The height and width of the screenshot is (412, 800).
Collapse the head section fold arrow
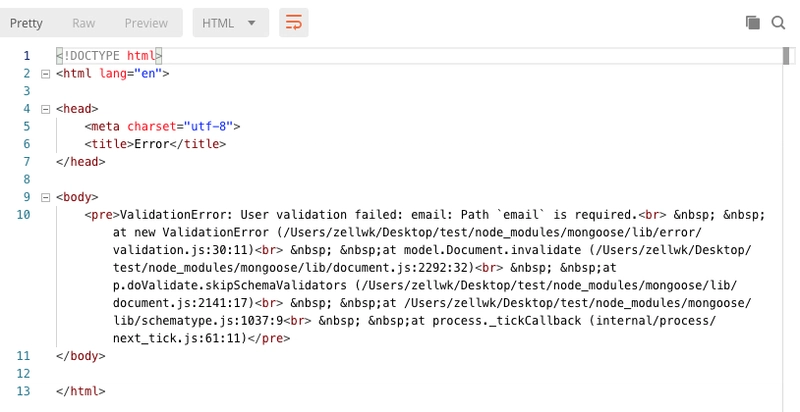pos(45,109)
